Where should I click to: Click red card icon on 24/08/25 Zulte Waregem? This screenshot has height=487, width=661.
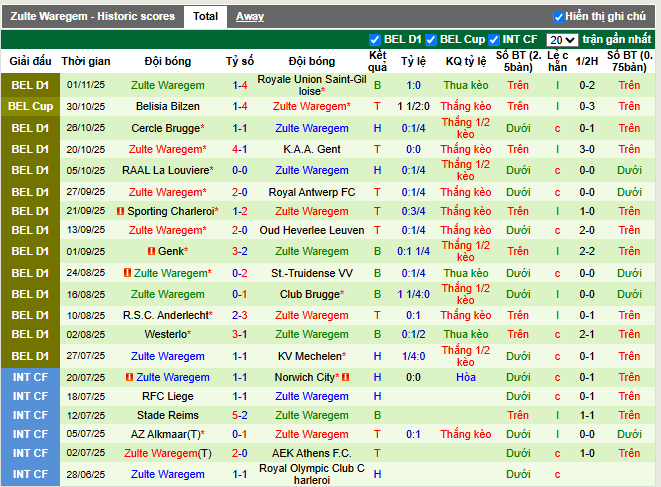click(127, 273)
